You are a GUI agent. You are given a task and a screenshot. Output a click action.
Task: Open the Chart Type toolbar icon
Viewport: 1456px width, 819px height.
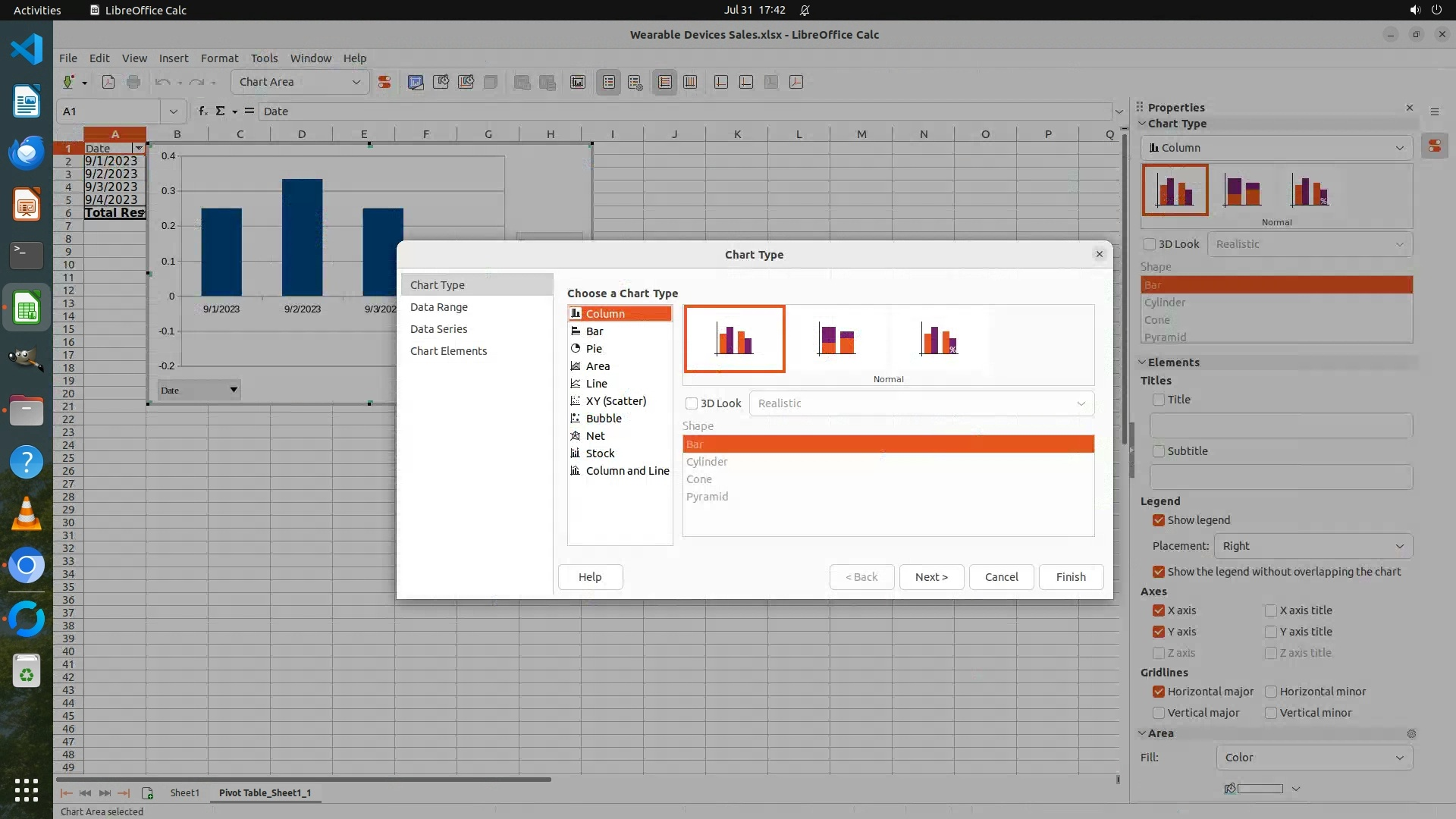pos(416,83)
